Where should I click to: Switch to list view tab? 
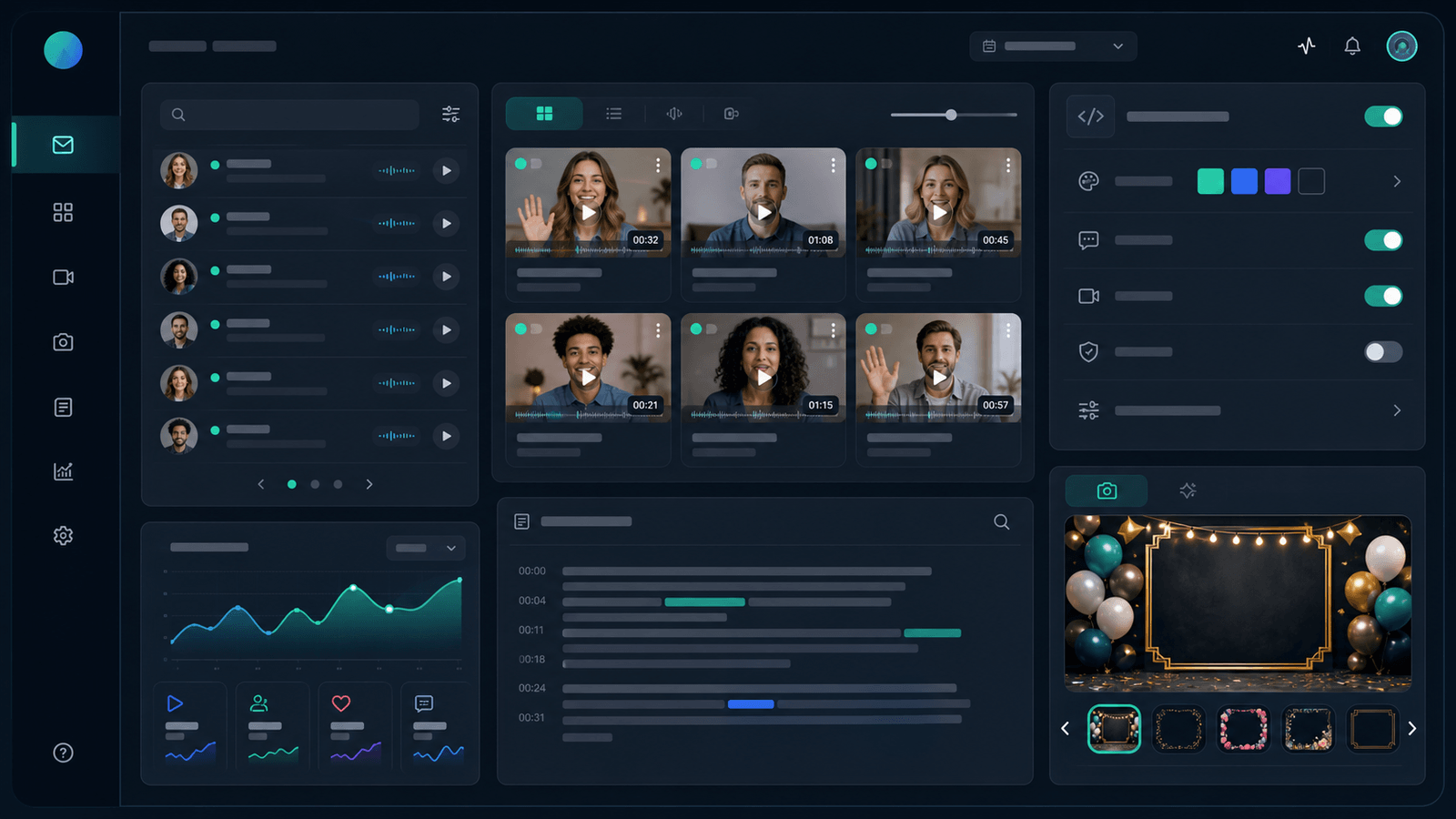[x=614, y=114]
